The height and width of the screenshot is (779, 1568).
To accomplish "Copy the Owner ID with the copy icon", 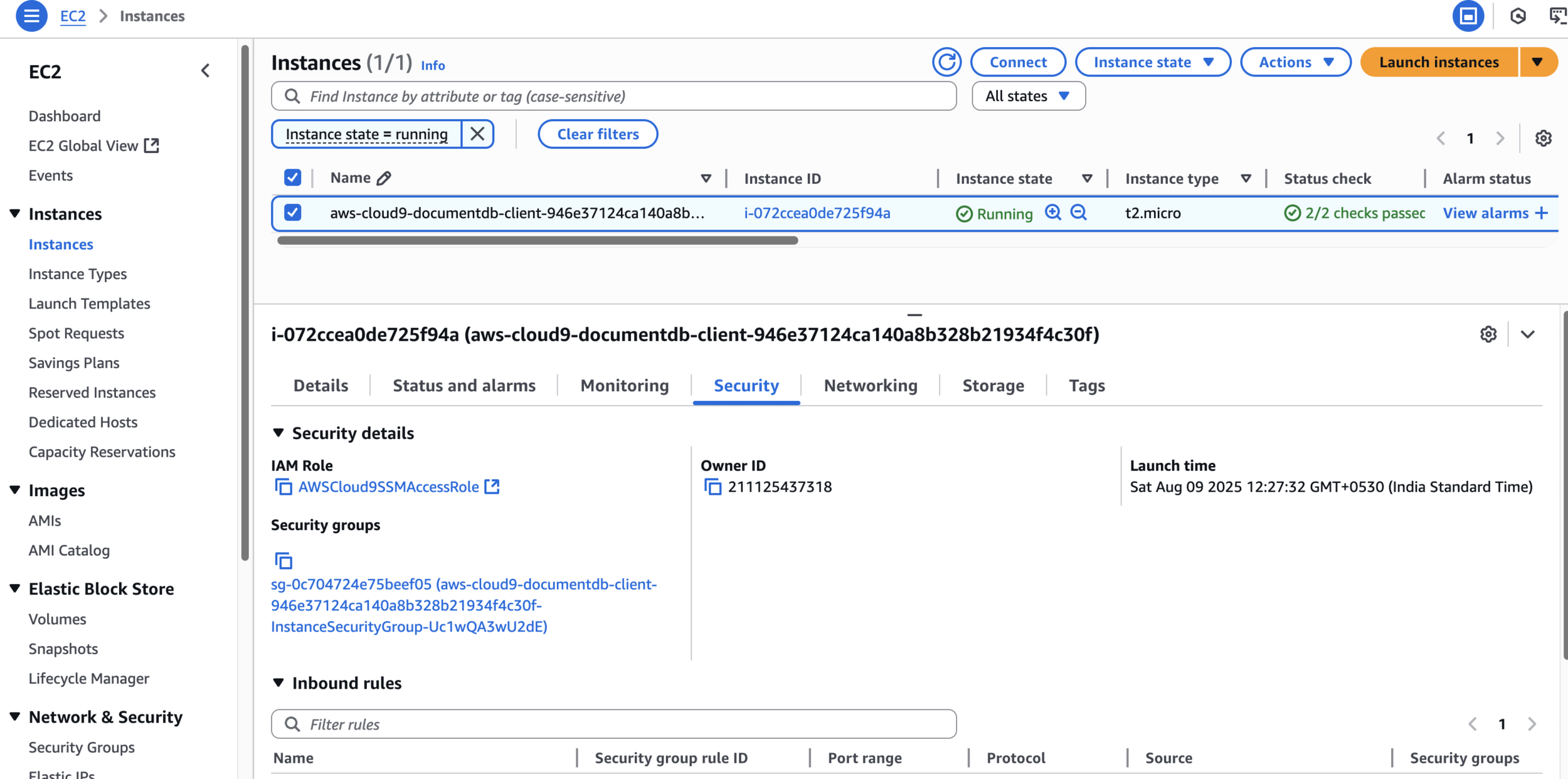I will tap(712, 487).
